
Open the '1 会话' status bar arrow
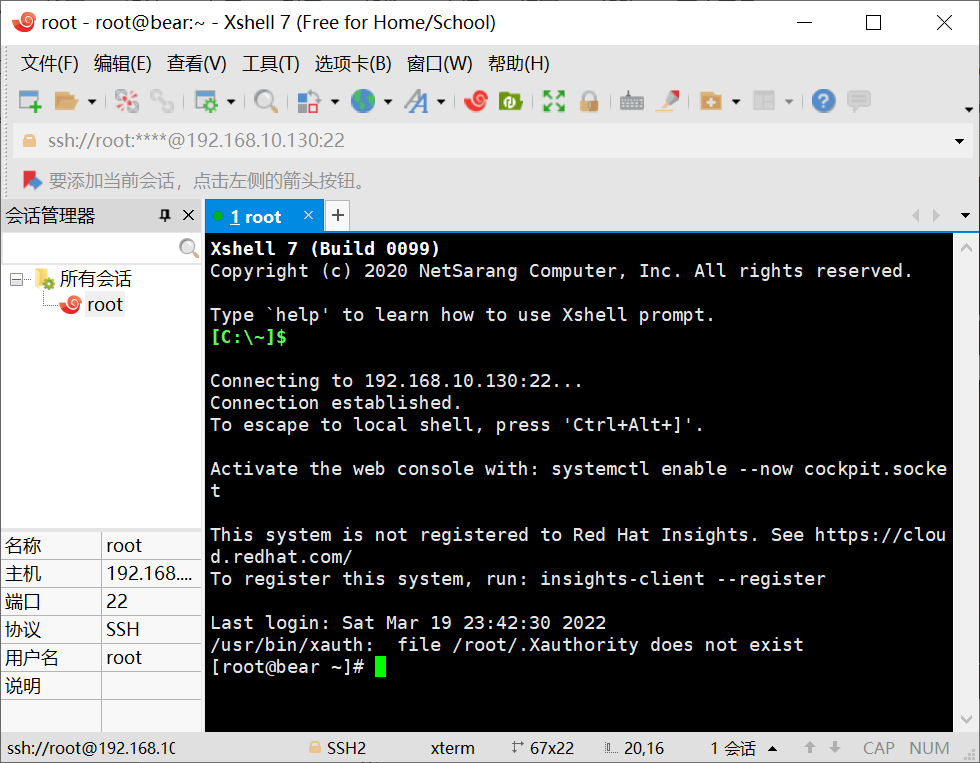tap(772, 748)
